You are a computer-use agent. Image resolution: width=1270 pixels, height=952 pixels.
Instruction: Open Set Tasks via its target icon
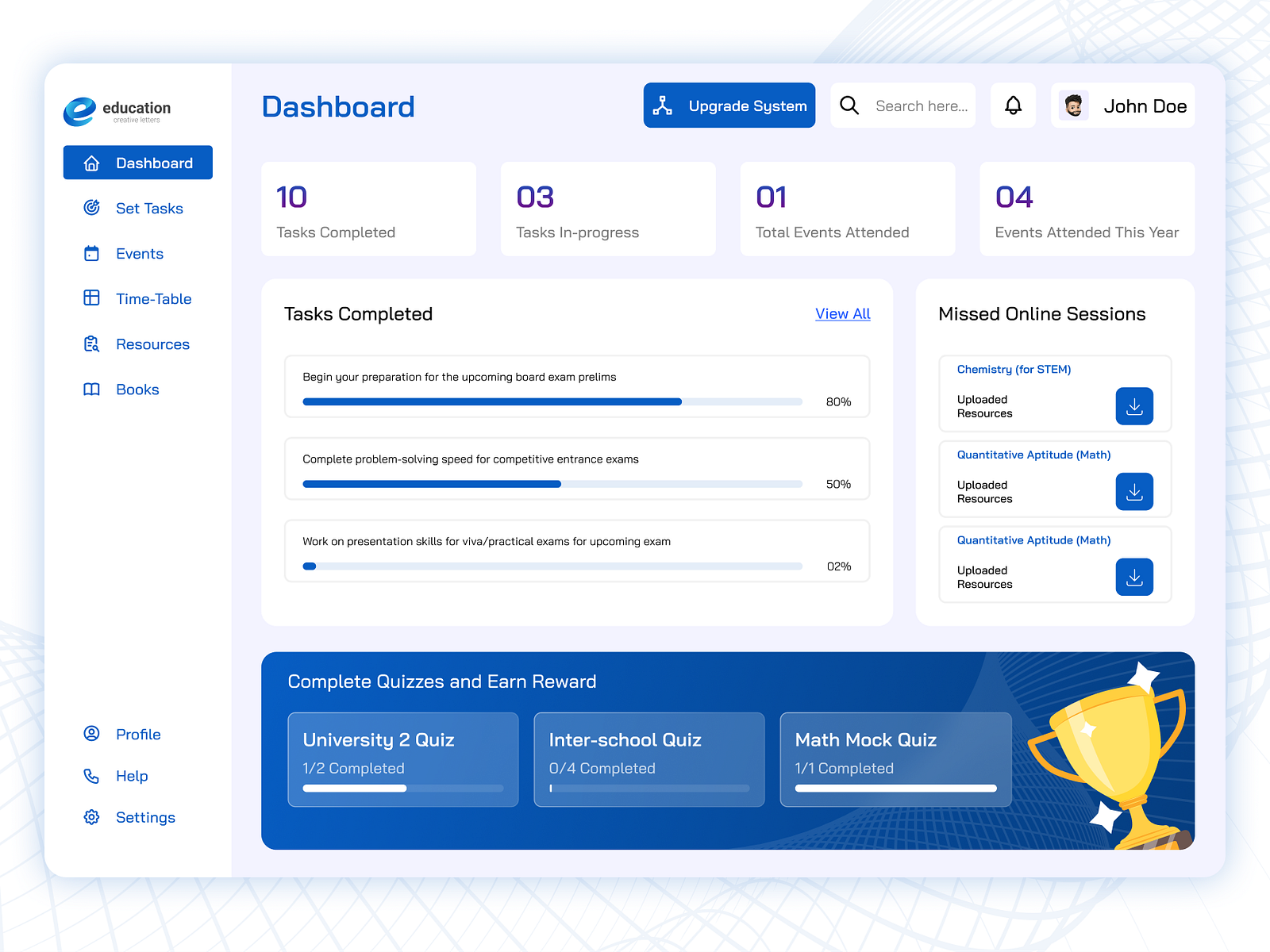(91, 208)
